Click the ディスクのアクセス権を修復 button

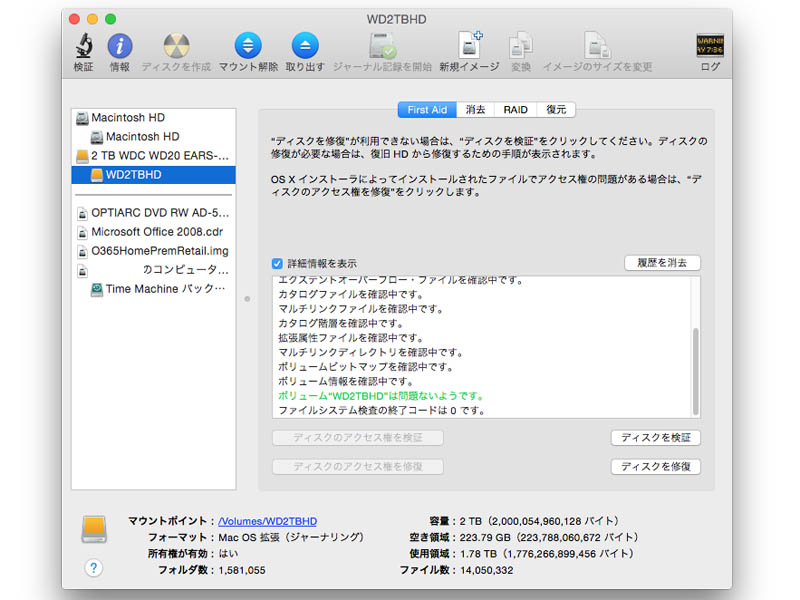358,466
